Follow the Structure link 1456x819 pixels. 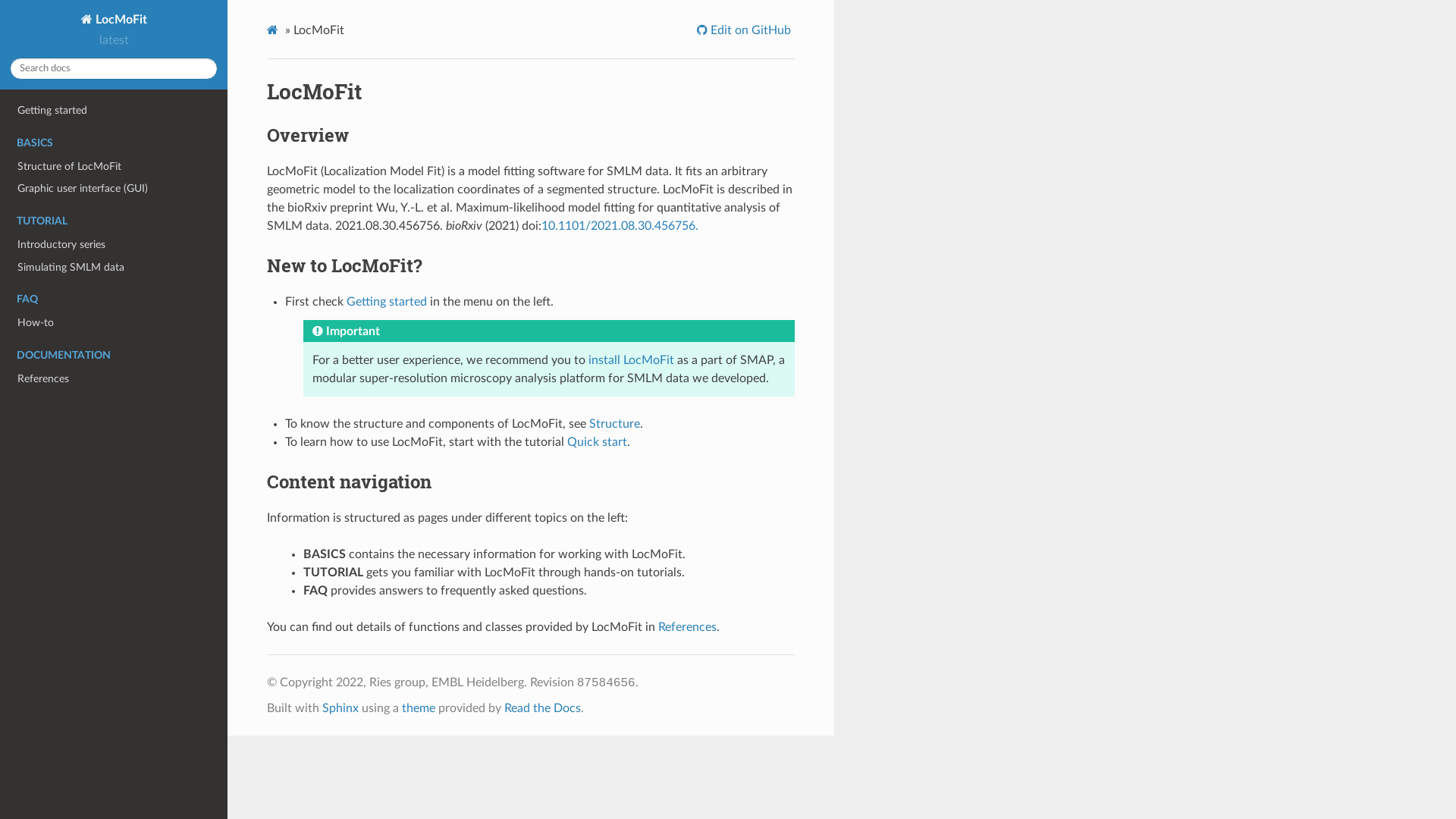pyautogui.click(x=614, y=424)
